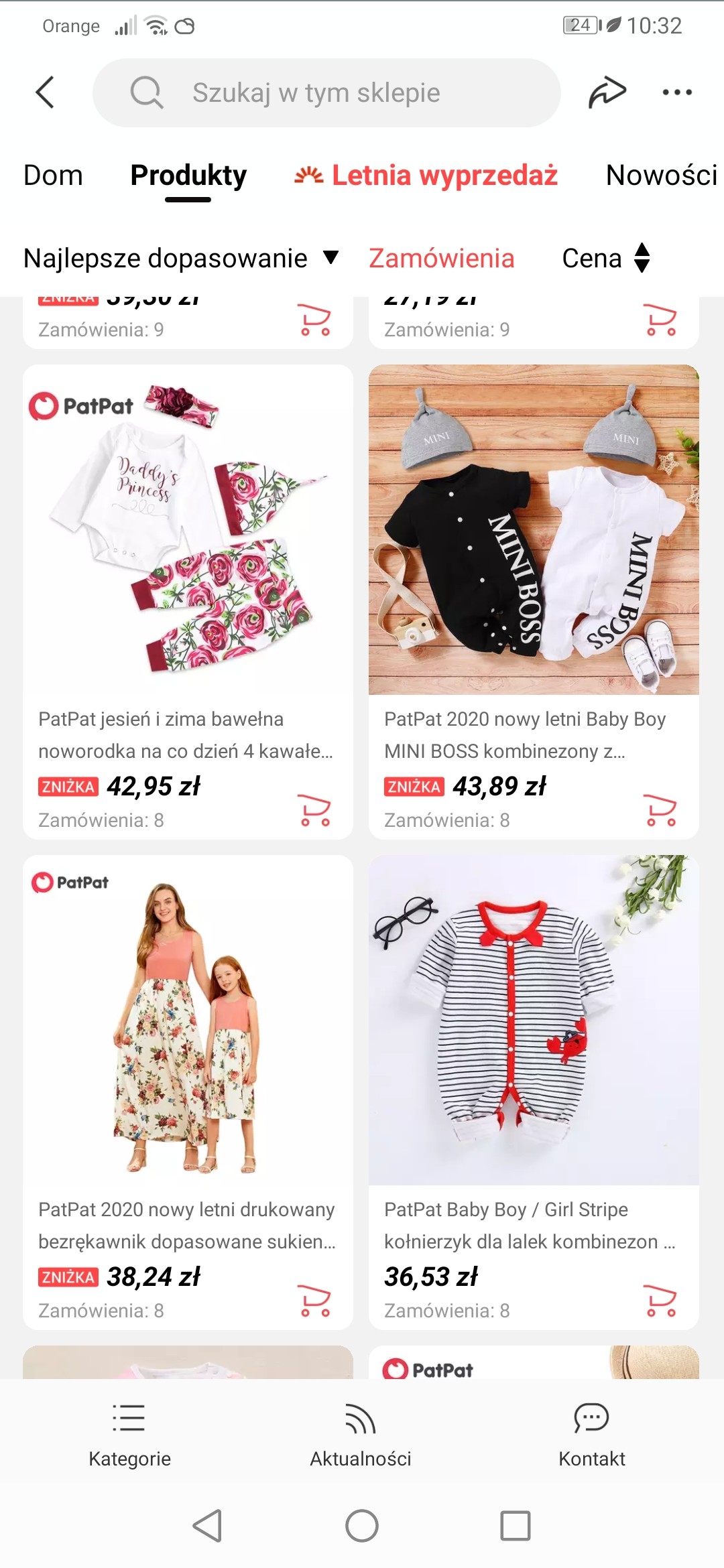Toggle Cena price sort arrows

click(x=606, y=258)
